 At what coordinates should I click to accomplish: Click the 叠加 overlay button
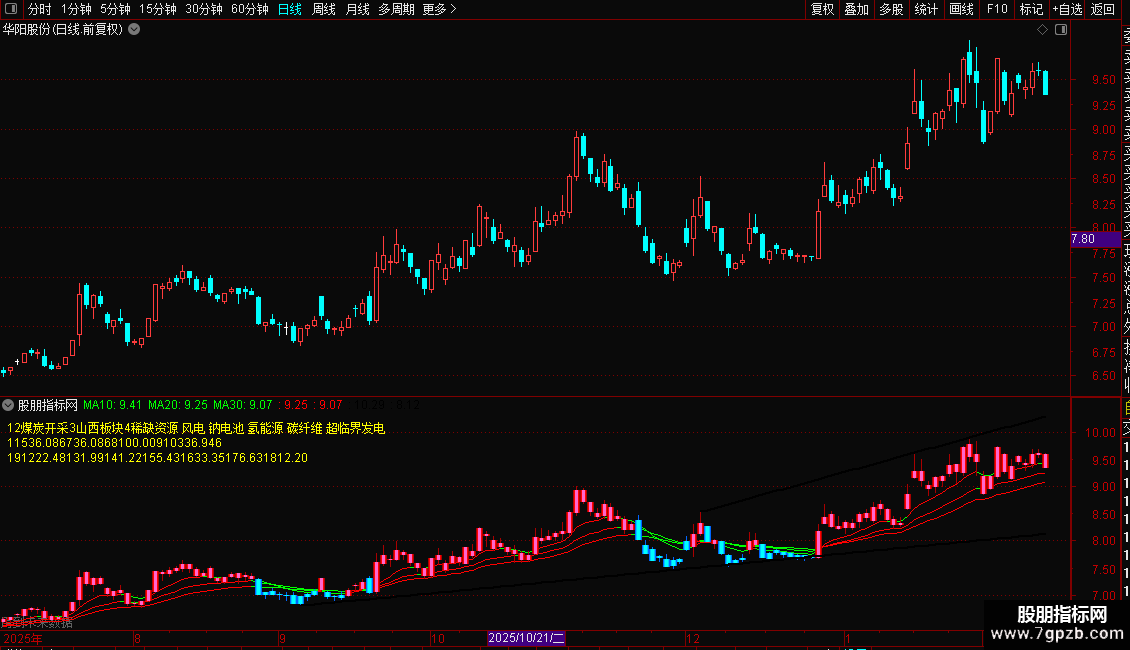point(857,9)
